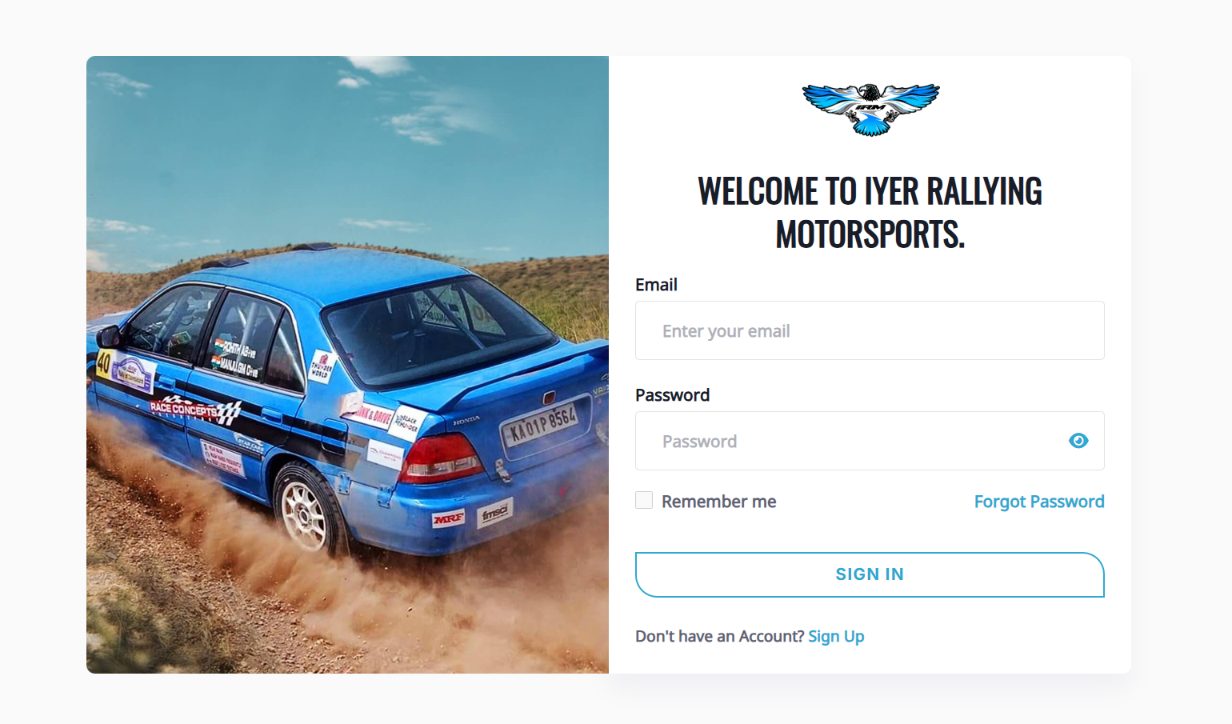Toggle password visibility with the eye icon
Image resolution: width=1232 pixels, height=724 pixels.
[1078, 441]
